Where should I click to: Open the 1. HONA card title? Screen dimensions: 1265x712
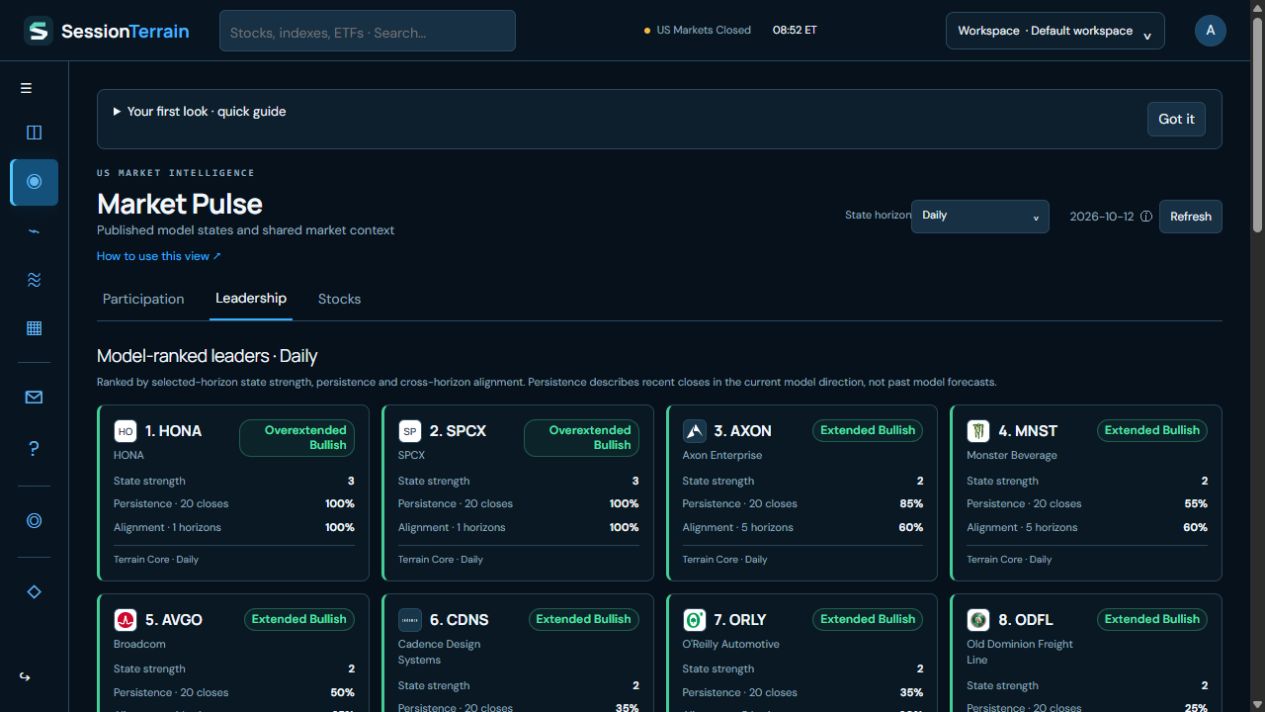point(173,431)
